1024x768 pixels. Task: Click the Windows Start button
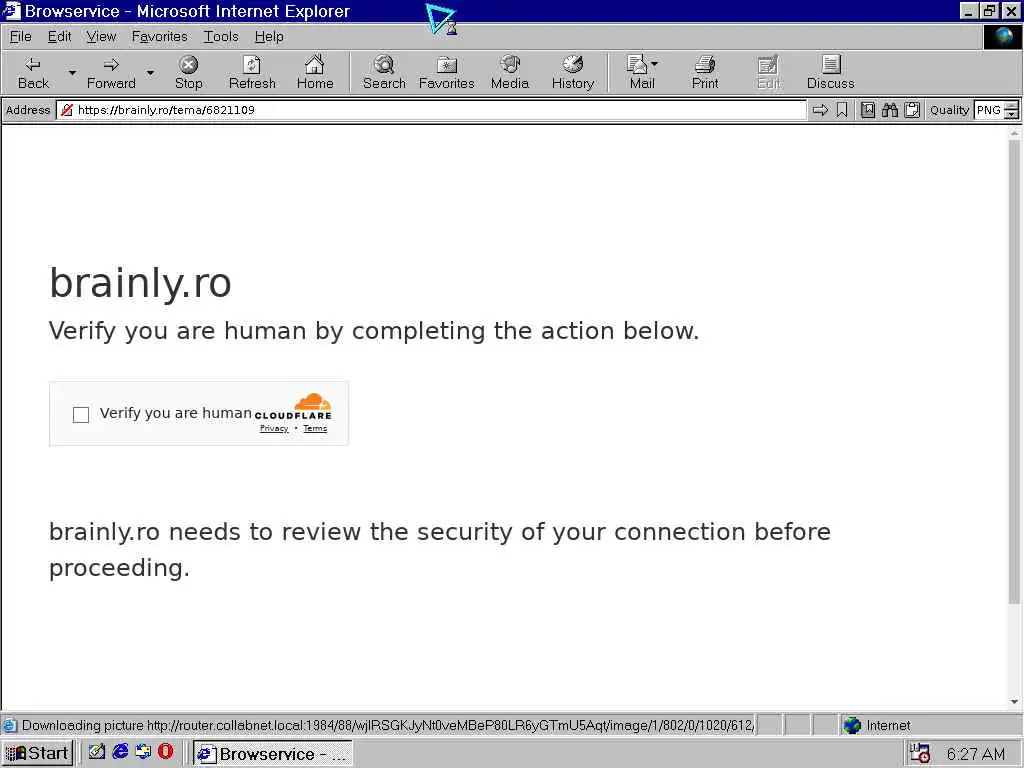pyautogui.click(x=37, y=754)
